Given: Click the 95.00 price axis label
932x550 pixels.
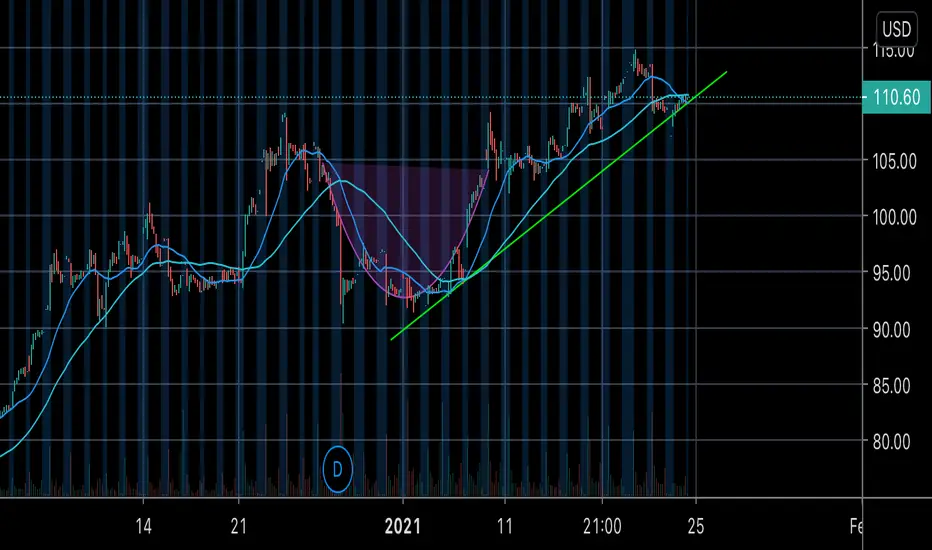Looking at the screenshot, I should coord(892,274).
